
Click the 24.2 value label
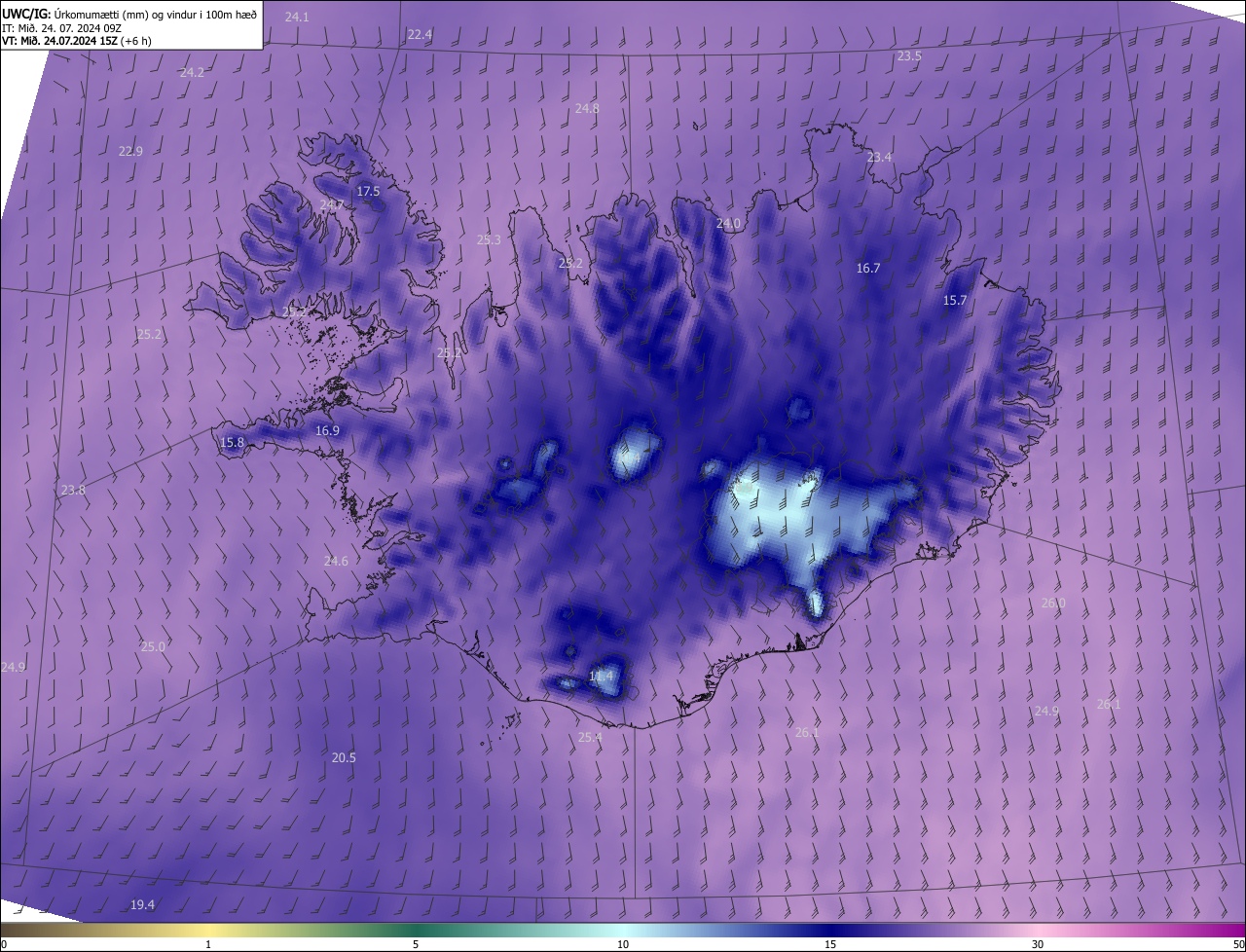(193, 72)
